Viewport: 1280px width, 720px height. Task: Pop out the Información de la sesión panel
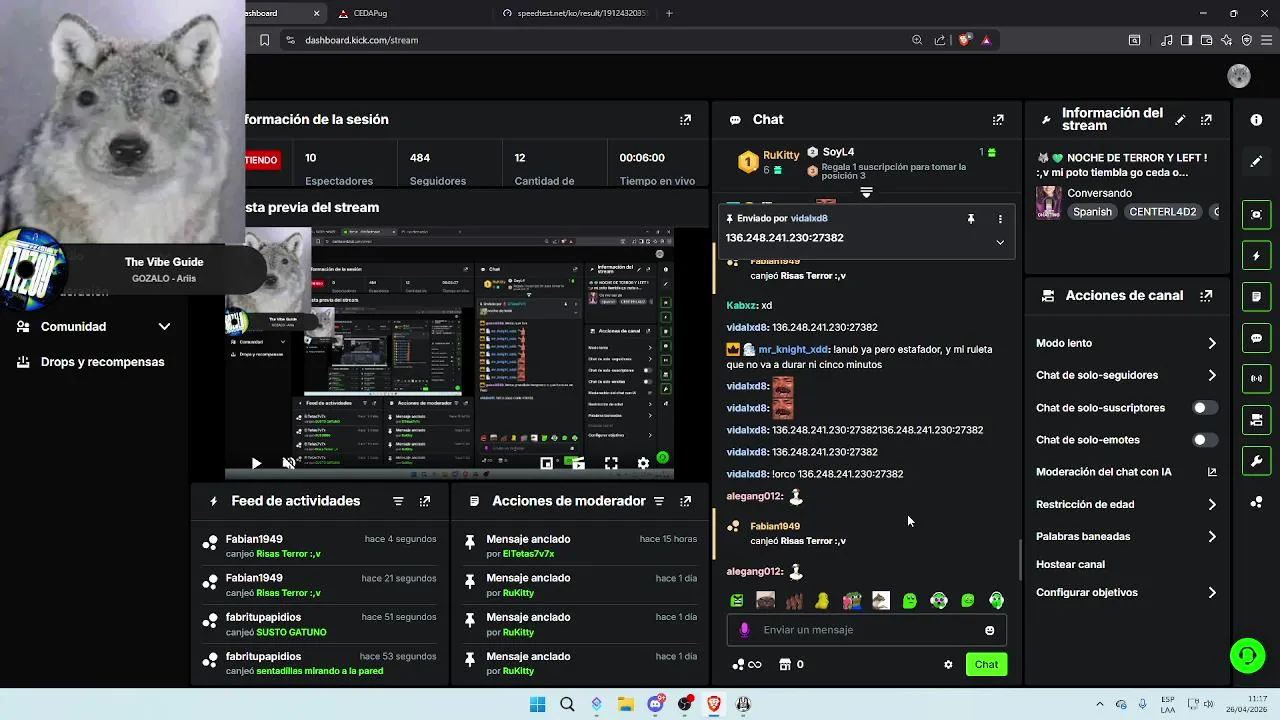(685, 120)
